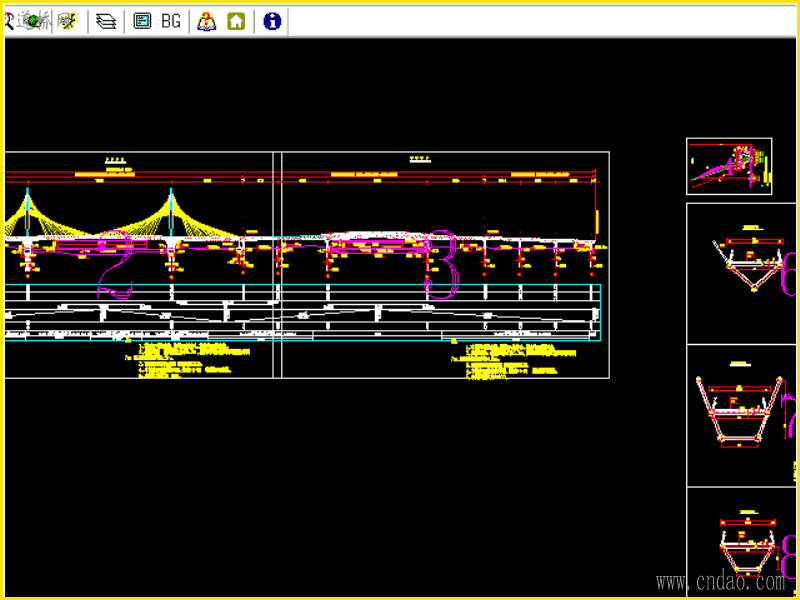Click the magnifier icon at toolbar start
800x600 pixels.
click(12, 21)
